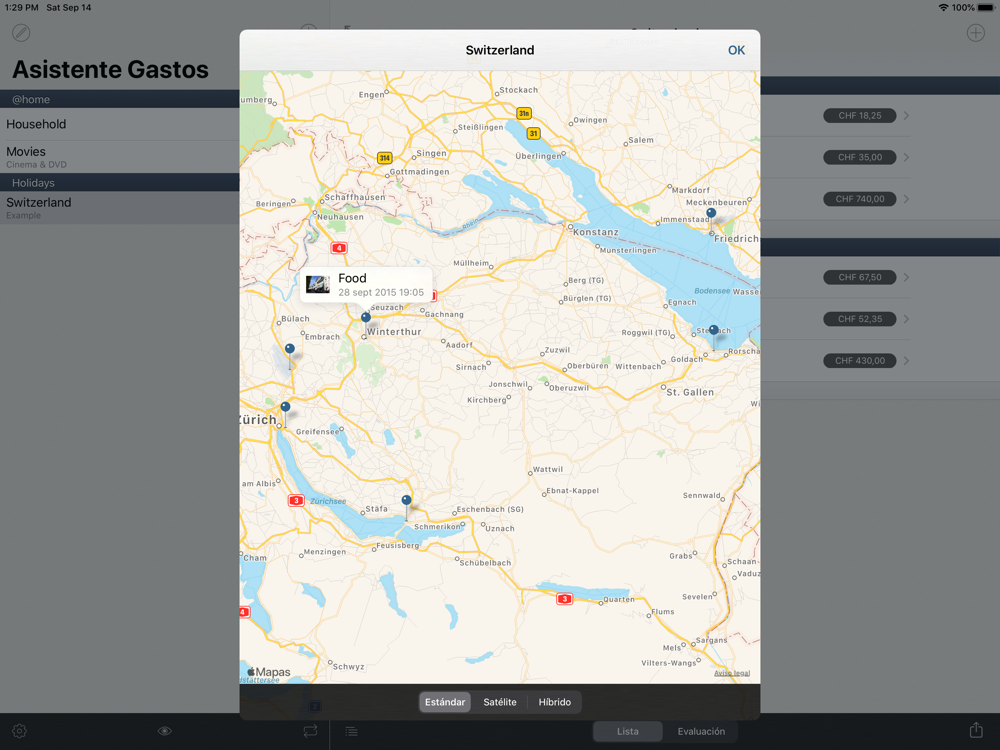Toggle the eye visibility icon in bottom toolbar
The image size is (1000, 750).
coord(165,731)
